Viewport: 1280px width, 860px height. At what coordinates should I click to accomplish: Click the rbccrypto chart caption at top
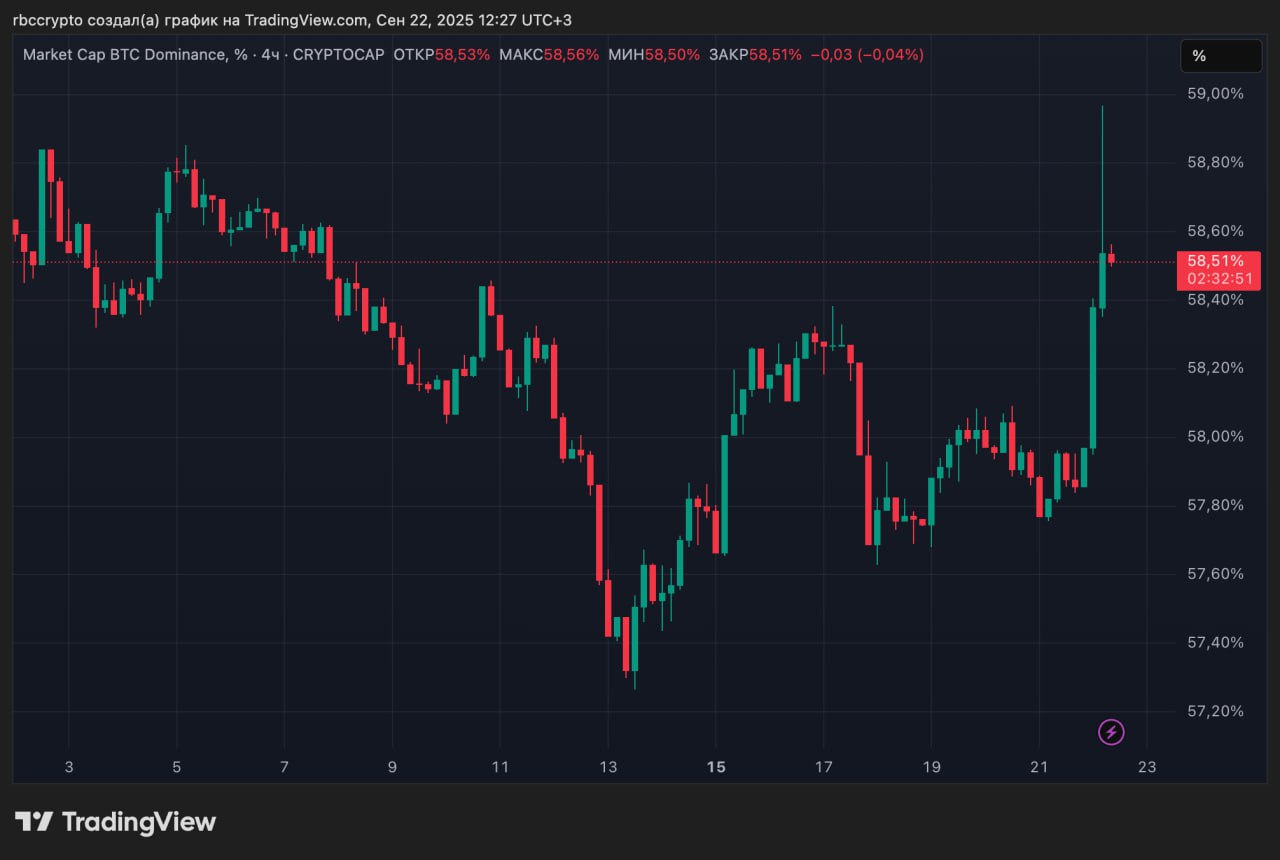tap(292, 20)
